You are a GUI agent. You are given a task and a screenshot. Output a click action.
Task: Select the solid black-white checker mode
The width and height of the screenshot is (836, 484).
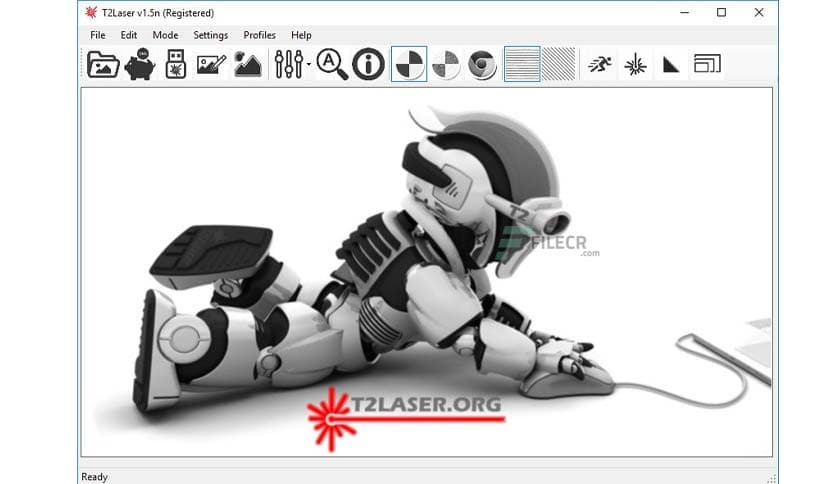point(409,64)
